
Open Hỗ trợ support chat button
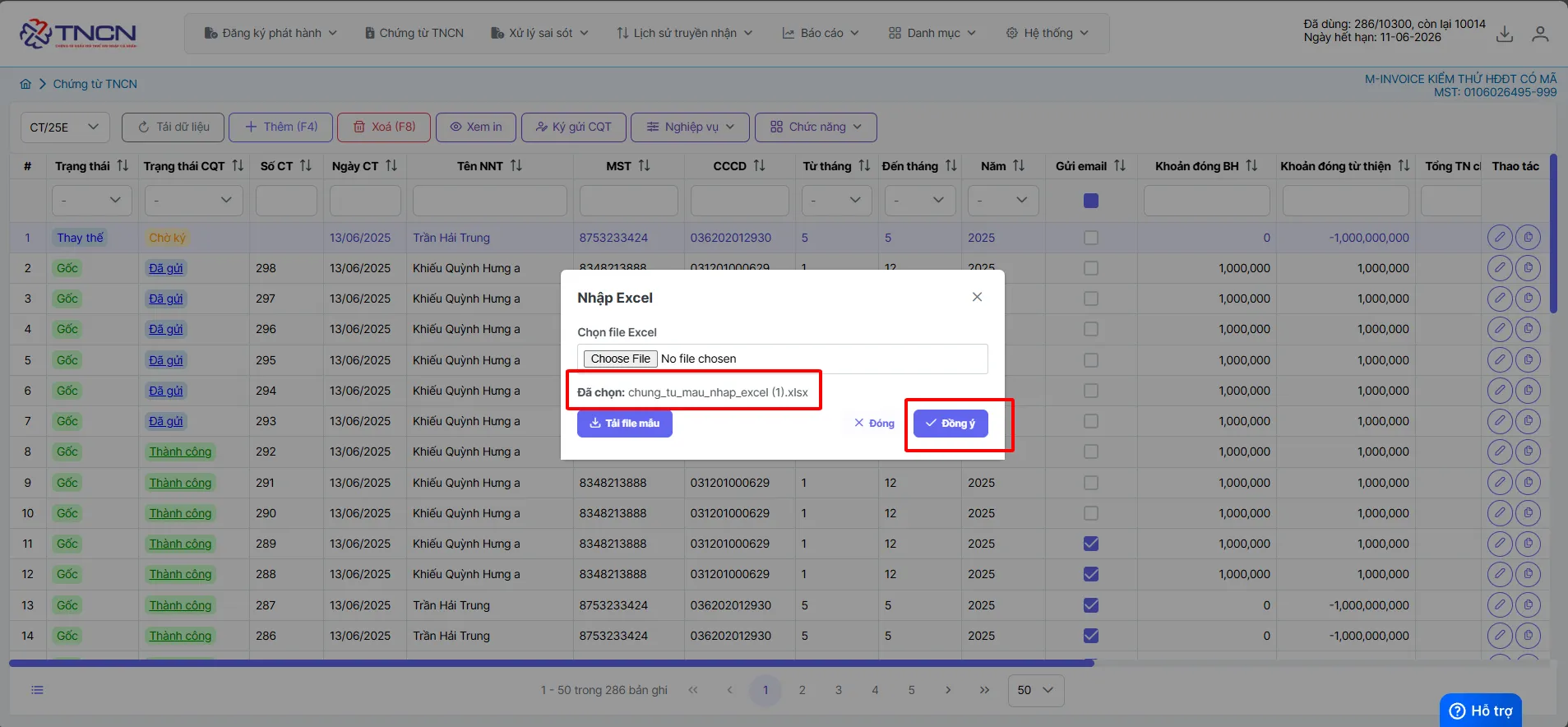(1481, 711)
